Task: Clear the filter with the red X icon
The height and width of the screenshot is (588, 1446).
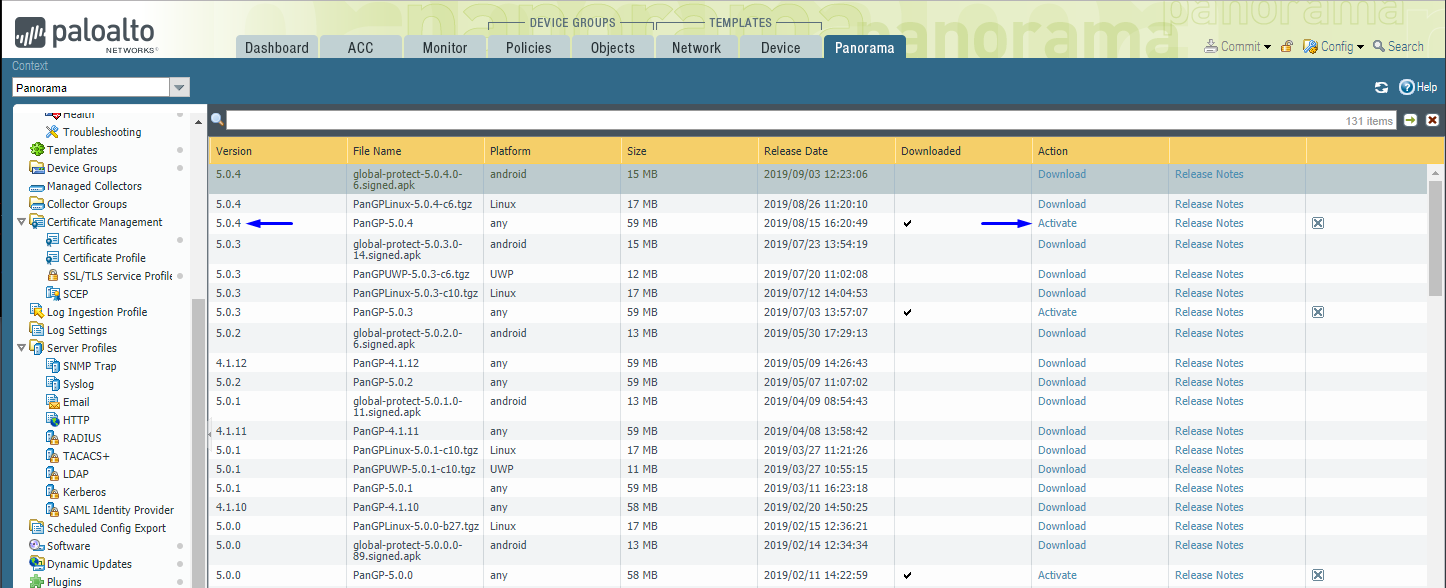Action: pyautogui.click(x=1432, y=119)
